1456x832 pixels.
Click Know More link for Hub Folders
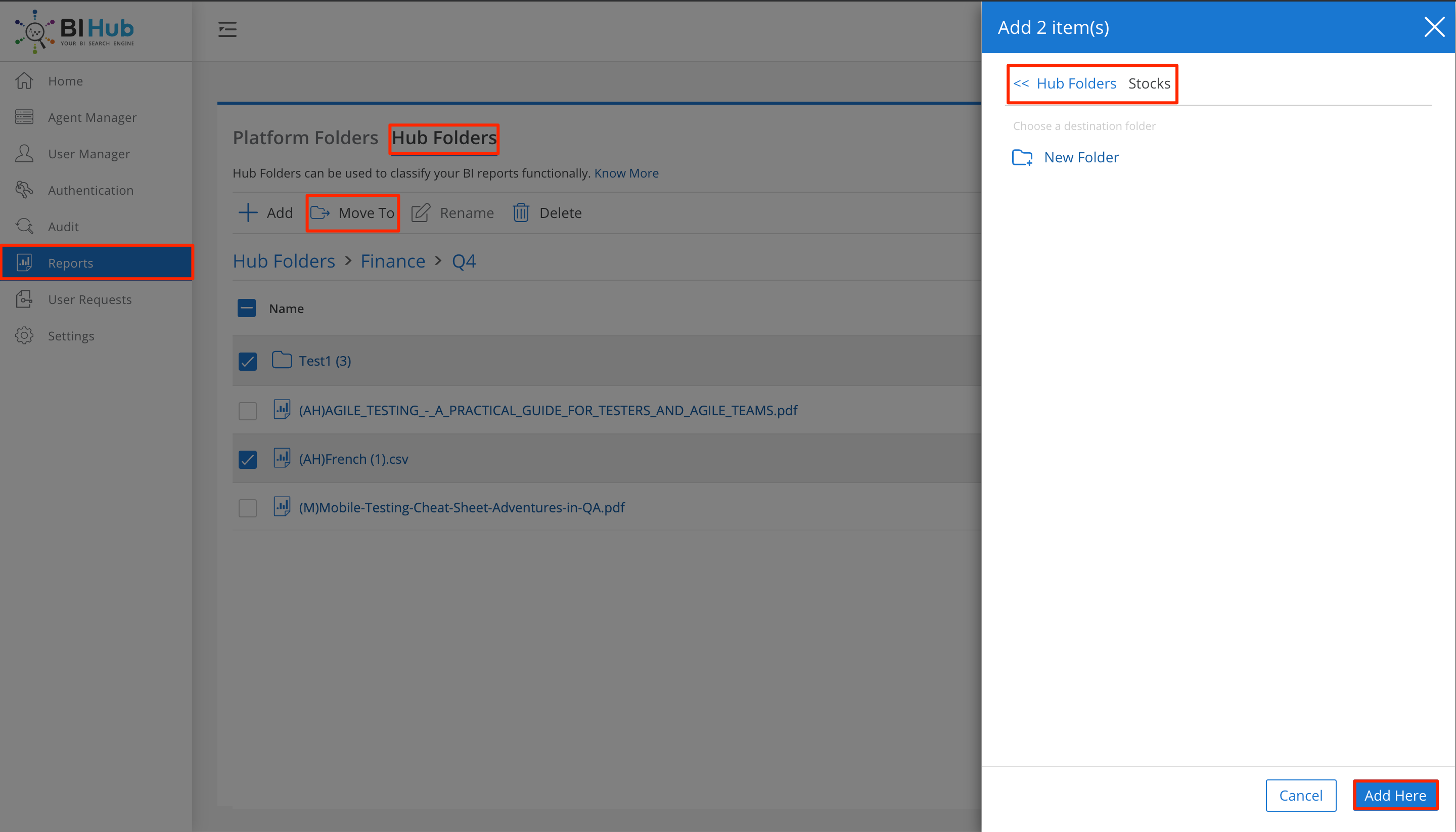[x=627, y=172]
